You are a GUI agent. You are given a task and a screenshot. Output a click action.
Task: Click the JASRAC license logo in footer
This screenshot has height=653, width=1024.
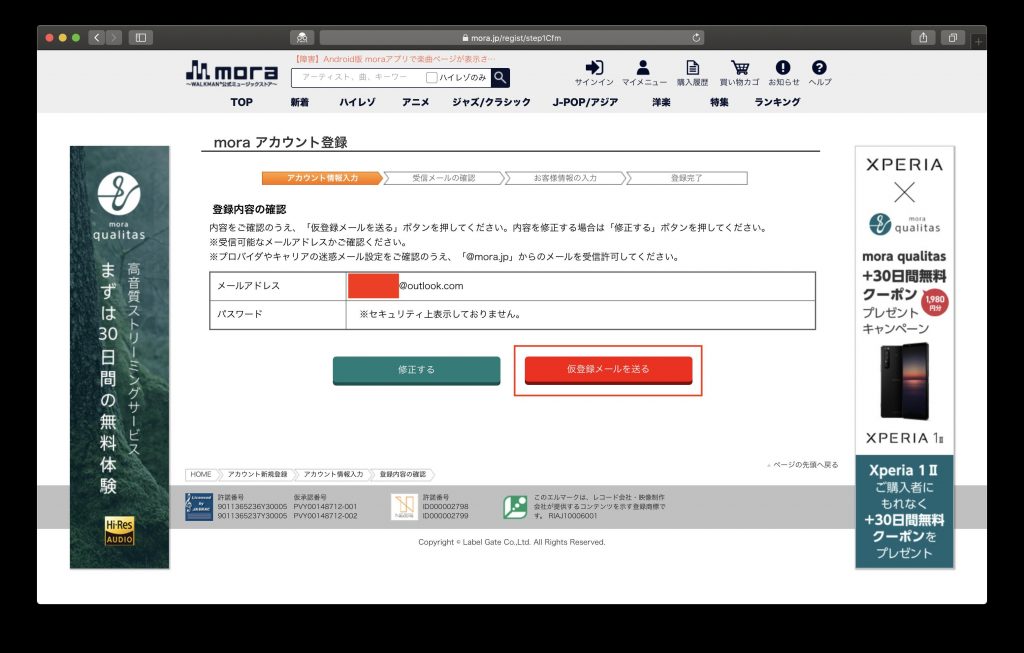tap(199, 507)
